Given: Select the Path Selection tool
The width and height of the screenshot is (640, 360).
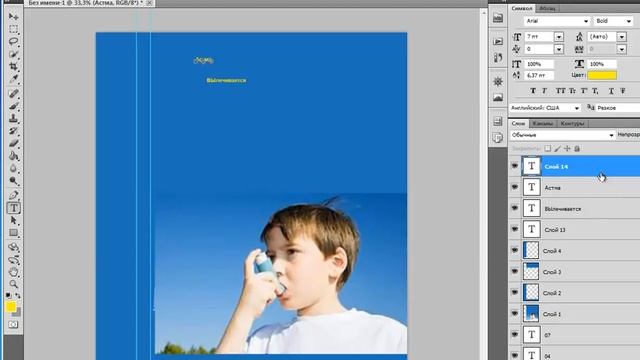Looking at the screenshot, I should tap(13, 220).
